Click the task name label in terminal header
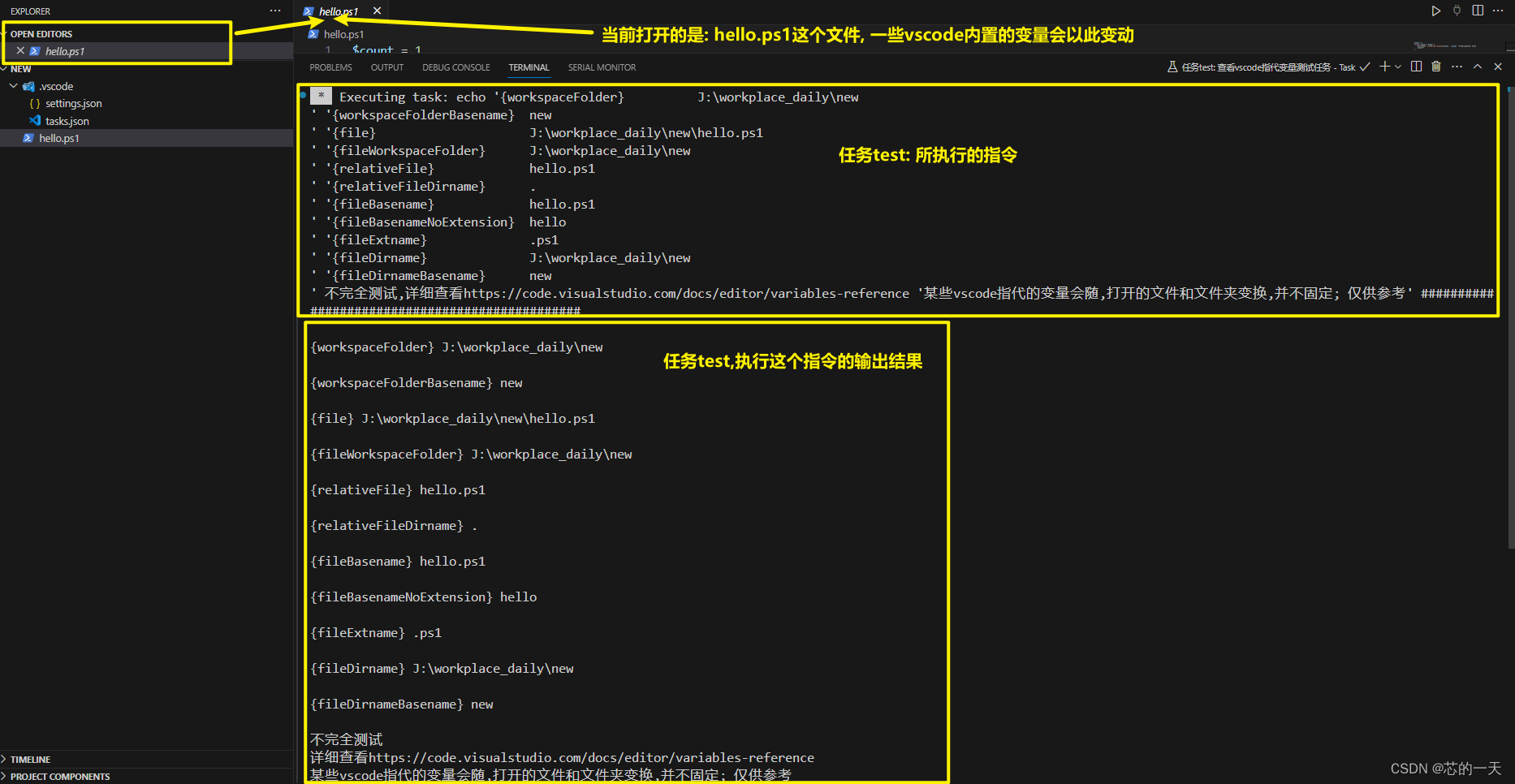Image resolution: width=1515 pixels, height=784 pixels. point(1268,67)
